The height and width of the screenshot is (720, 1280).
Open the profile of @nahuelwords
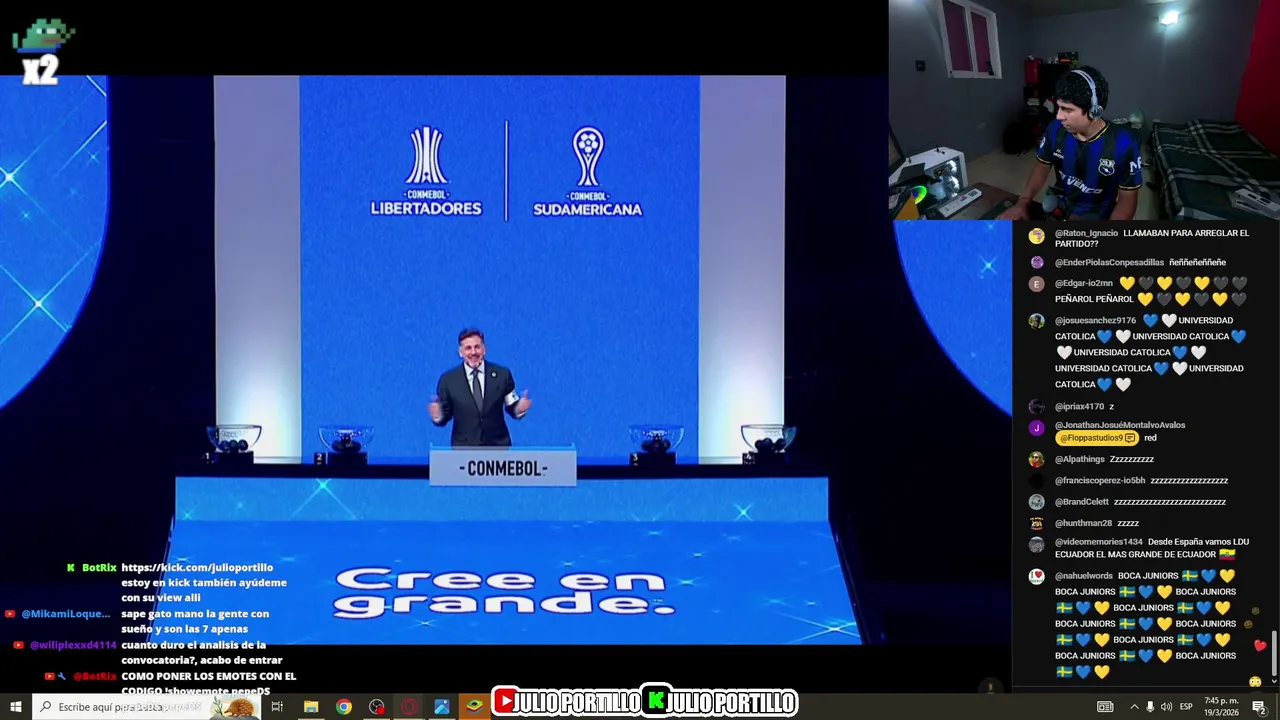click(1084, 576)
